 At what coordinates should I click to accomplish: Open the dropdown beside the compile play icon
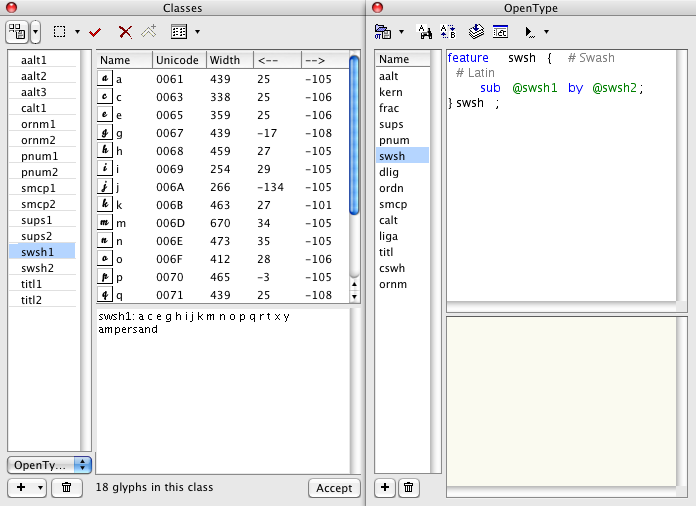point(546,32)
